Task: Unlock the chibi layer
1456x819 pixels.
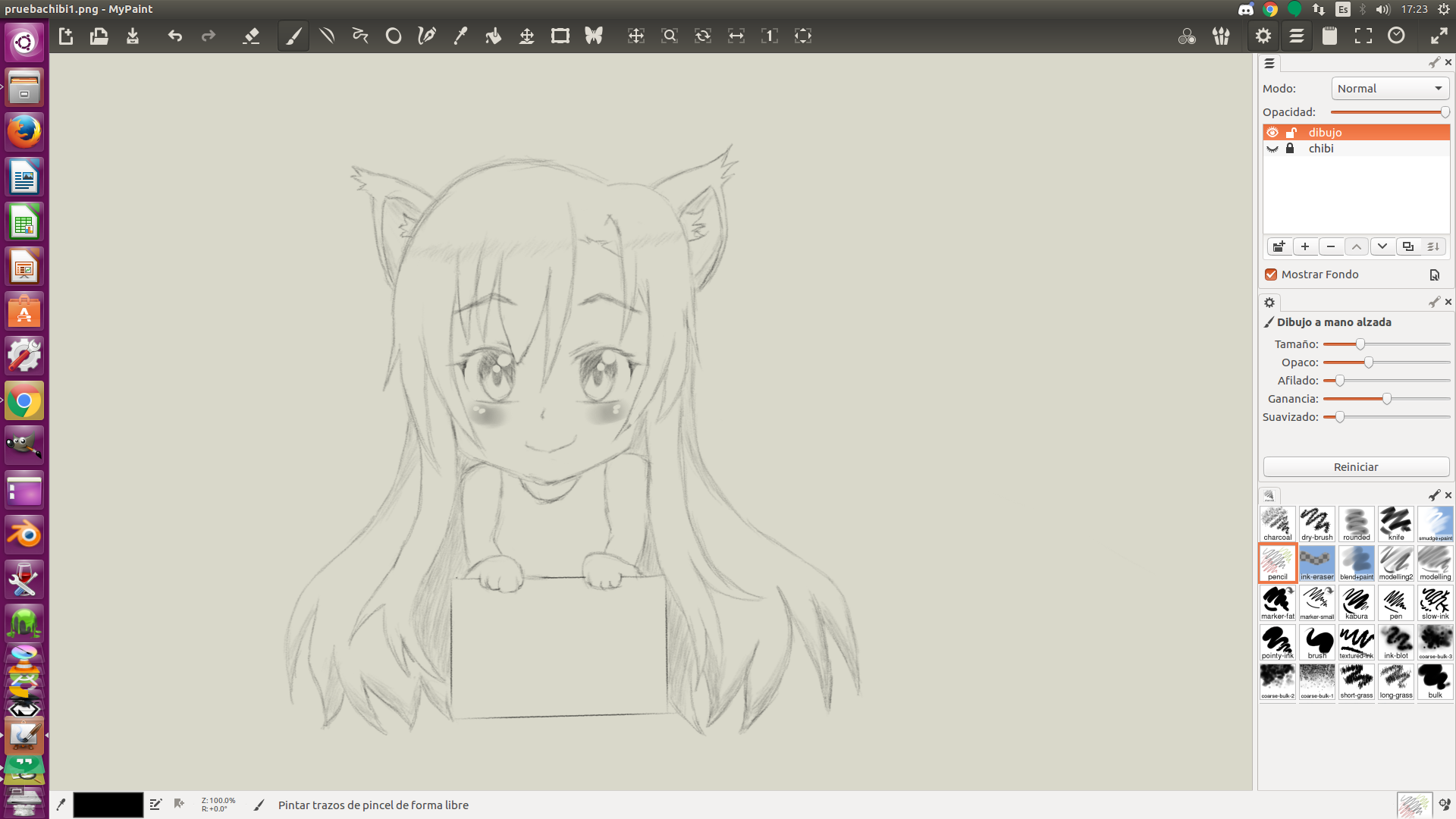Action: point(1290,149)
